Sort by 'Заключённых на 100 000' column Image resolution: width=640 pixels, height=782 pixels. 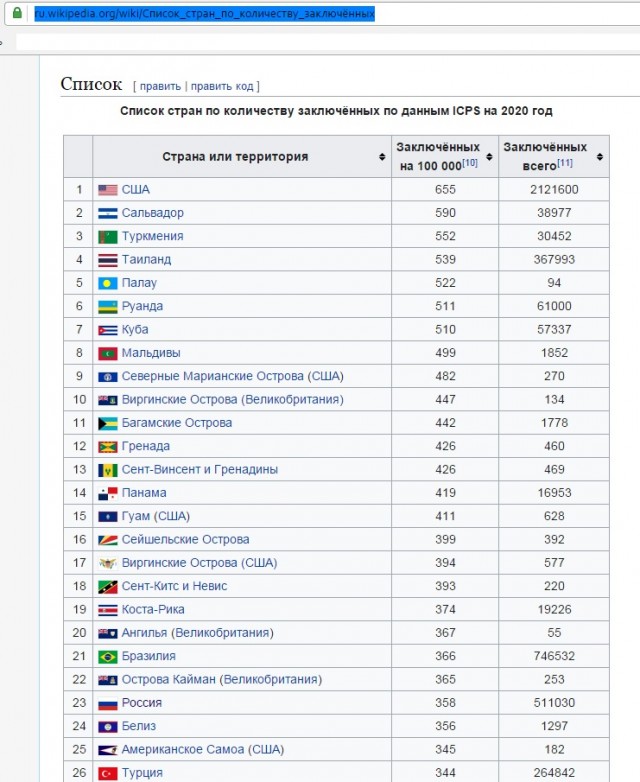coord(489,157)
